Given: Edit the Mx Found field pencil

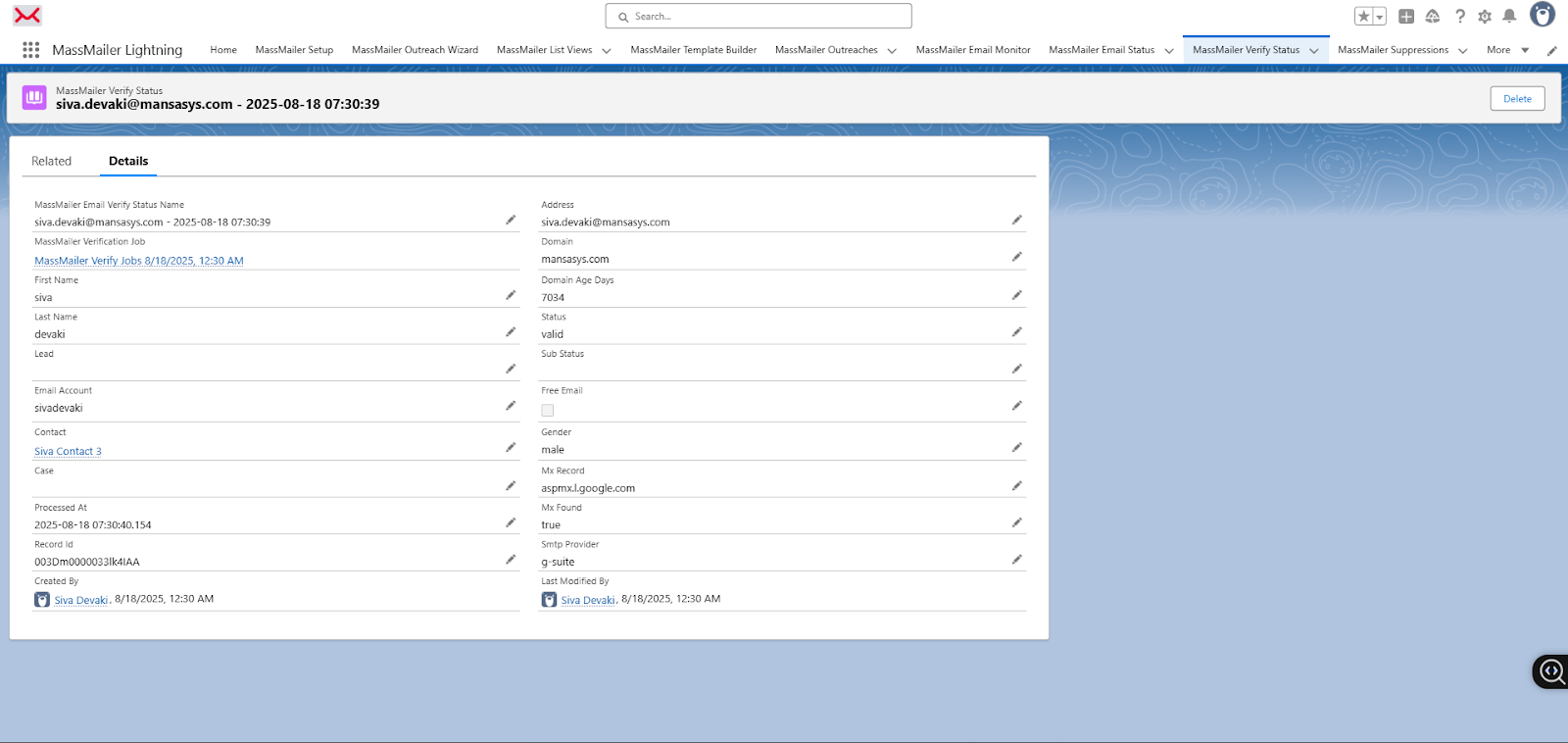Looking at the screenshot, I should (x=1017, y=522).
